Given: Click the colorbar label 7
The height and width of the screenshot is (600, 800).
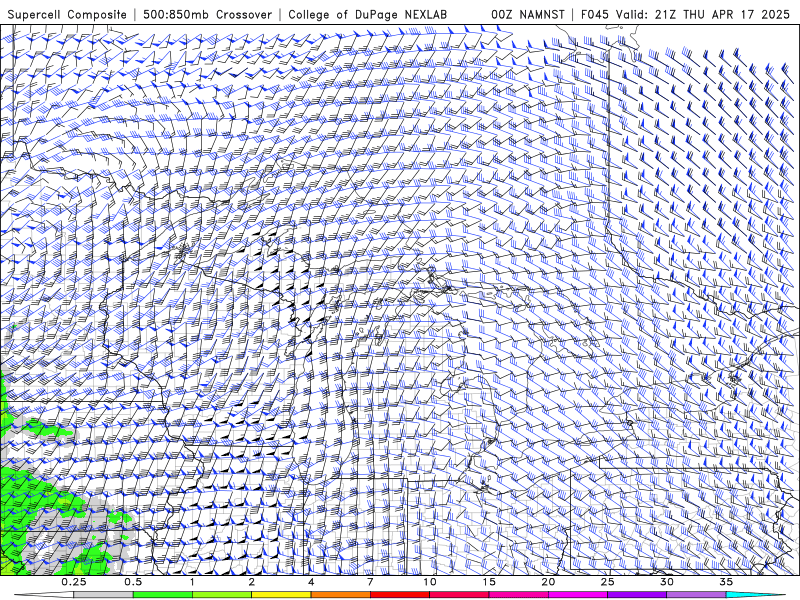Looking at the screenshot, I should [370, 582].
